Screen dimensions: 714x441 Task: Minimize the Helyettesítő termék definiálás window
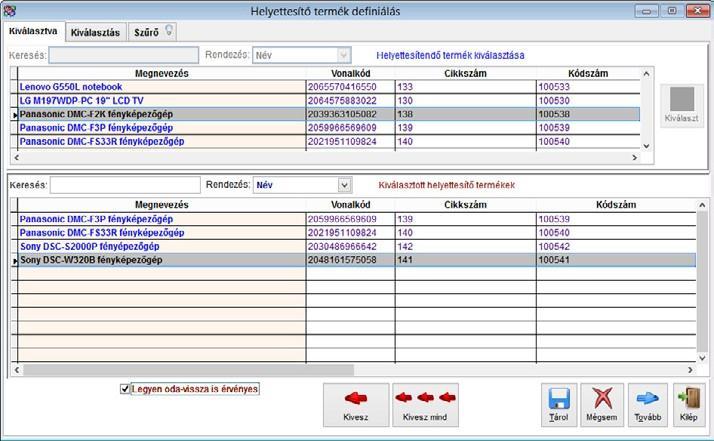647,11
